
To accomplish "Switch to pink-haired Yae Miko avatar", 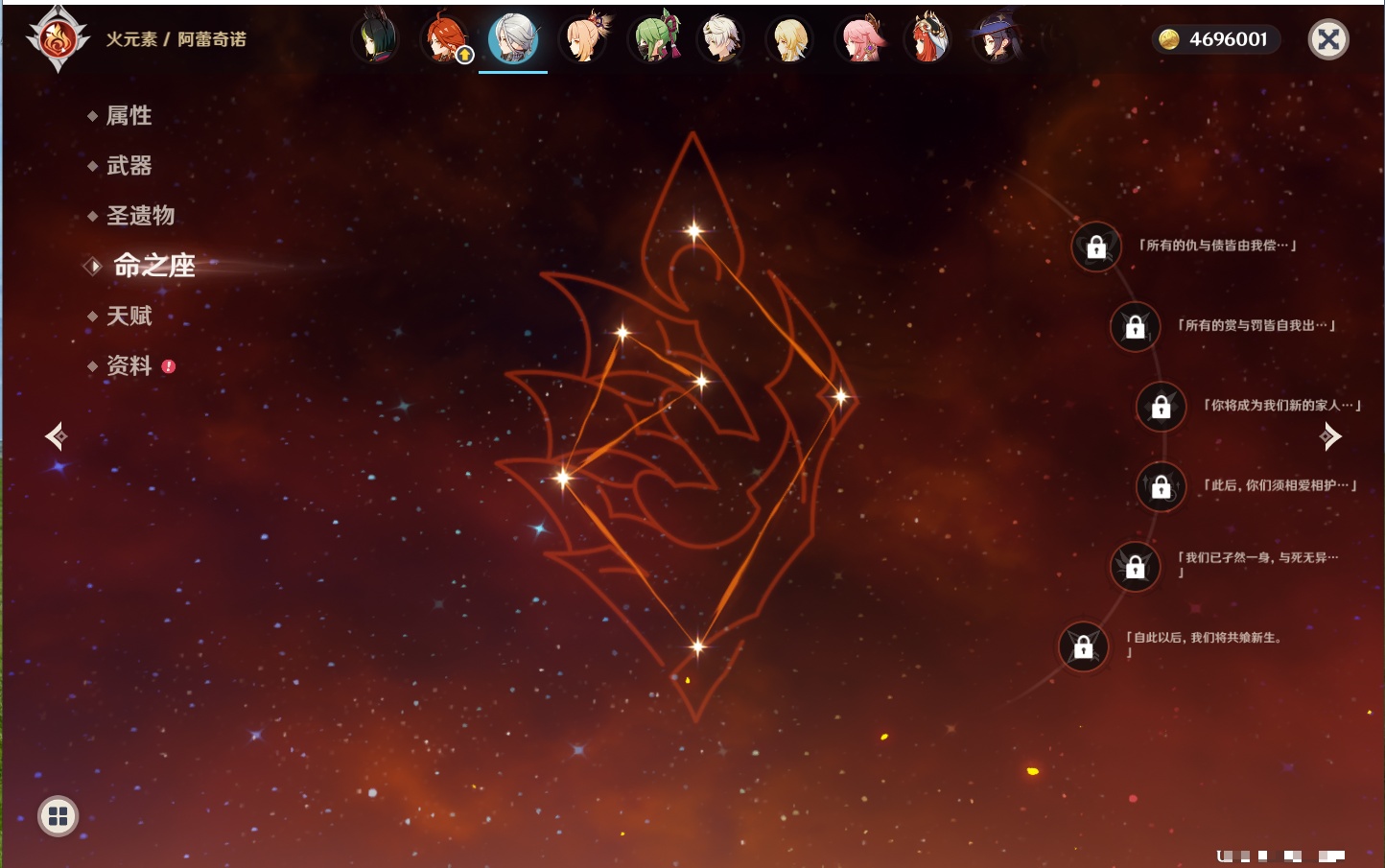I will click(x=860, y=39).
